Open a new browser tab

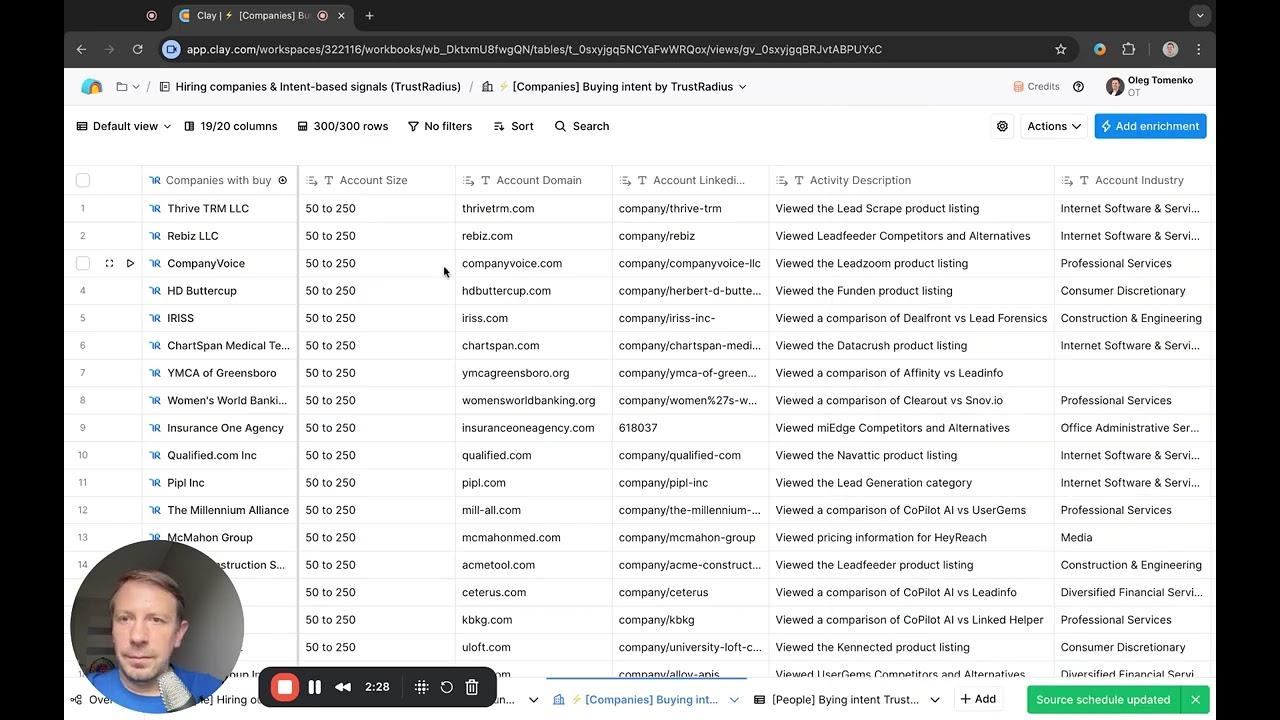pyautogui.click(x=369, y=15)
